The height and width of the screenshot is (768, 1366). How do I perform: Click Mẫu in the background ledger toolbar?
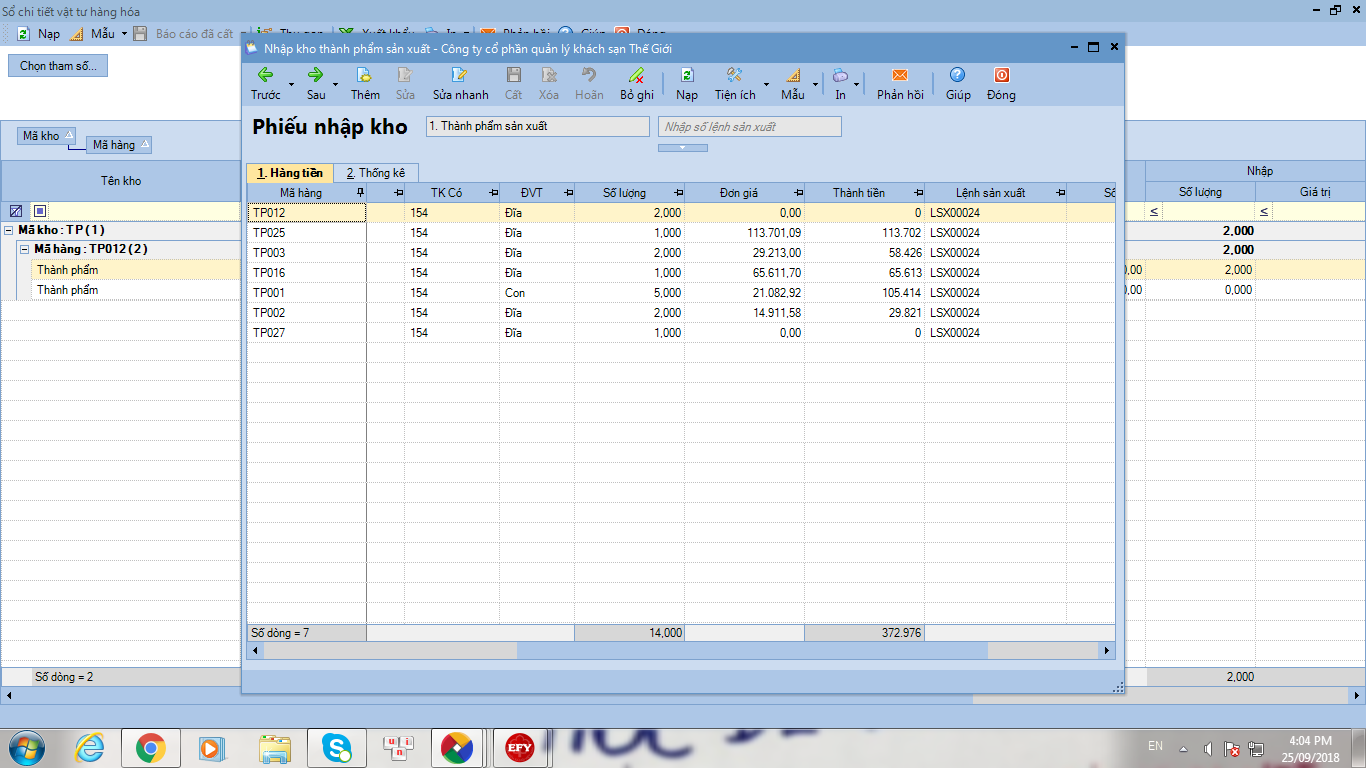[92, 34]
